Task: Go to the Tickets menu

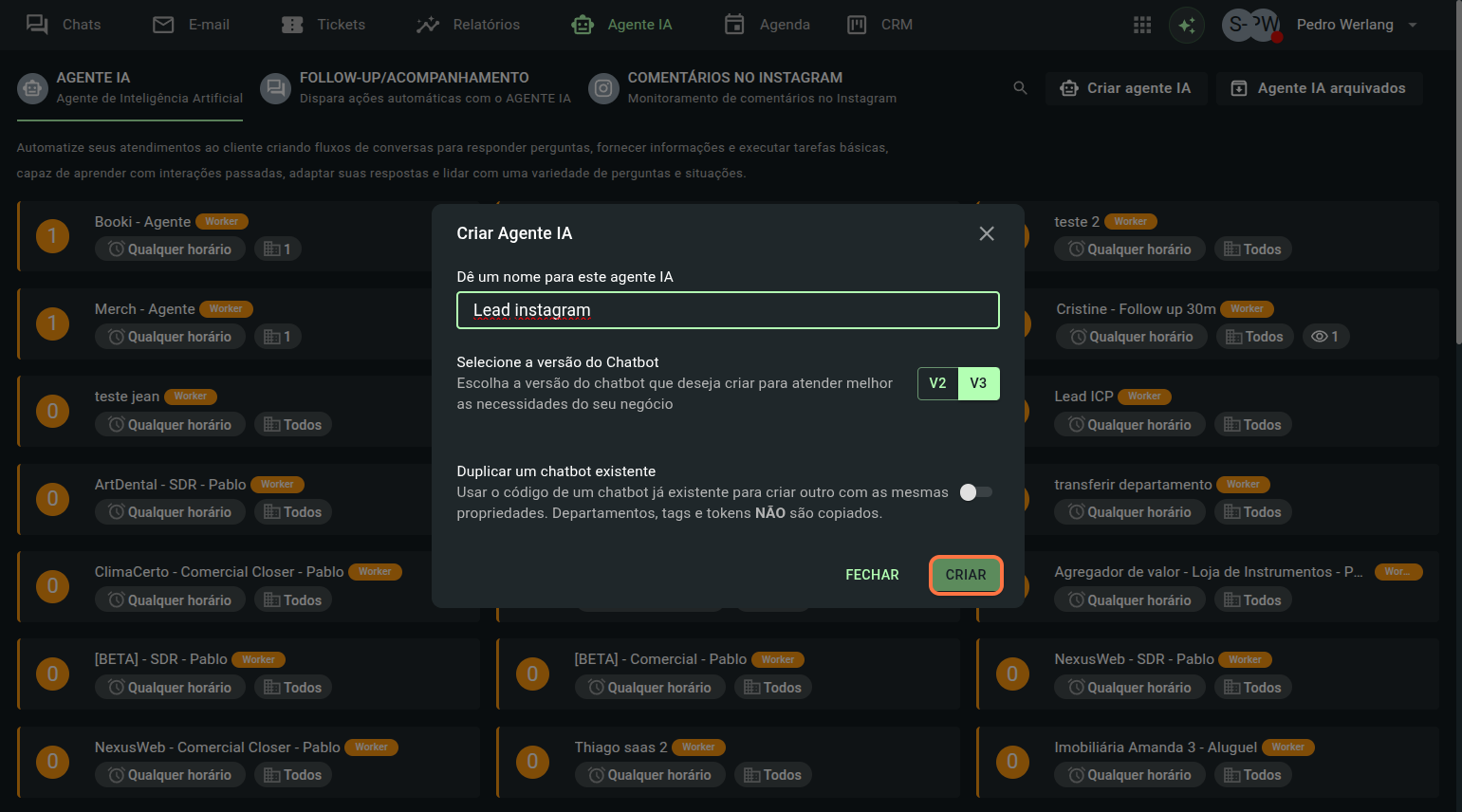Action: point(324,25)
